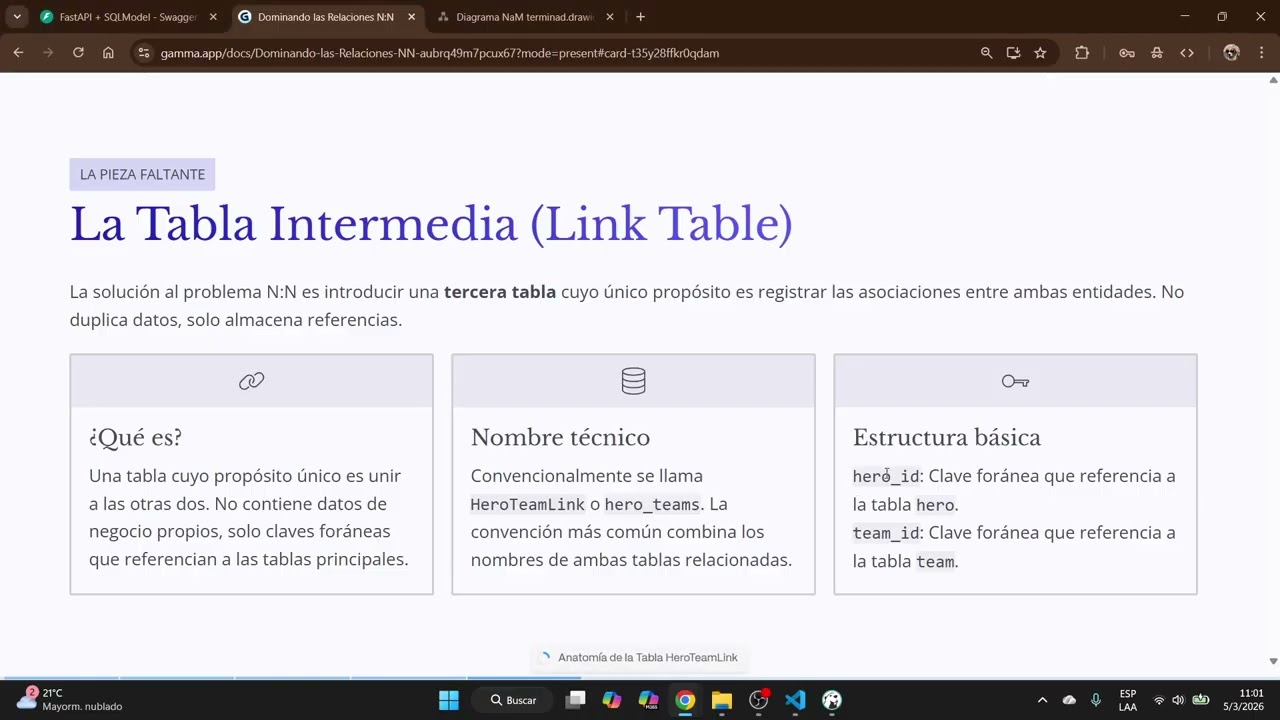Close the Dominando las Relaciones N:N tab
Screen dimensions: 1280x720
pyautogui.click(x=411, y=17)
